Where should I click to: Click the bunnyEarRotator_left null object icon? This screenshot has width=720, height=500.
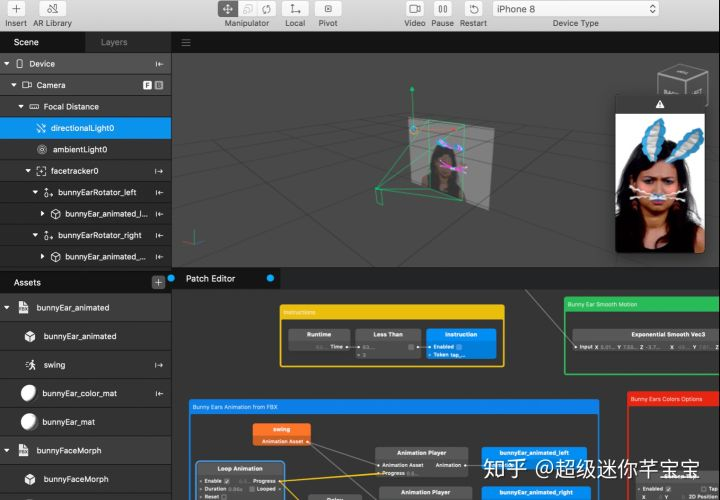click(48, 193)
